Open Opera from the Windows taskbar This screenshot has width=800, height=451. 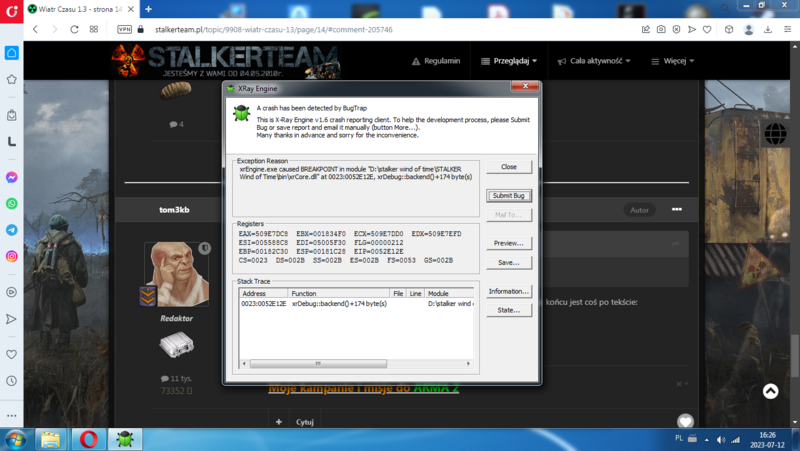point(87,439)
